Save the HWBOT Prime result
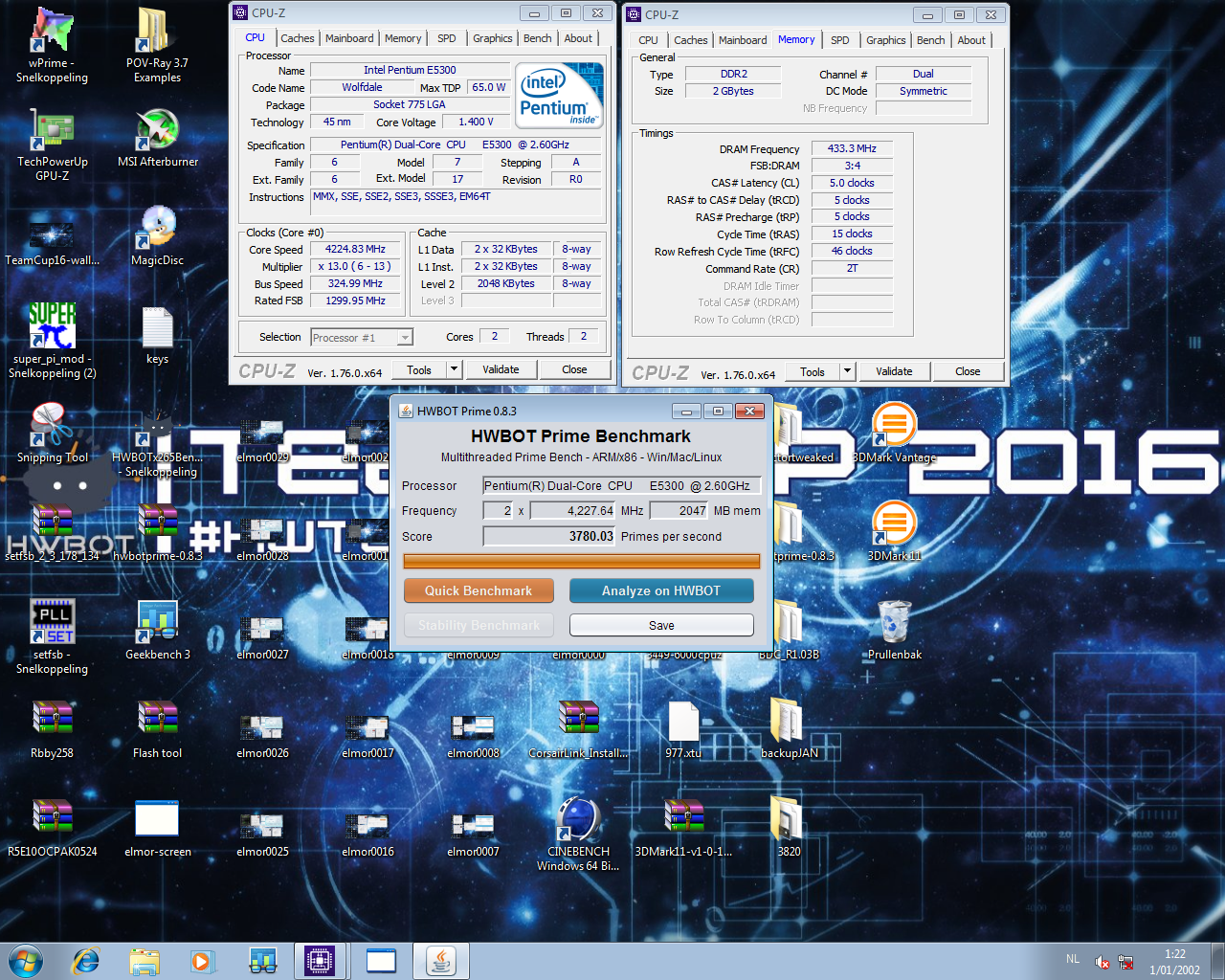The height and width of the screenshot is (980, 1225). point(661,625)
